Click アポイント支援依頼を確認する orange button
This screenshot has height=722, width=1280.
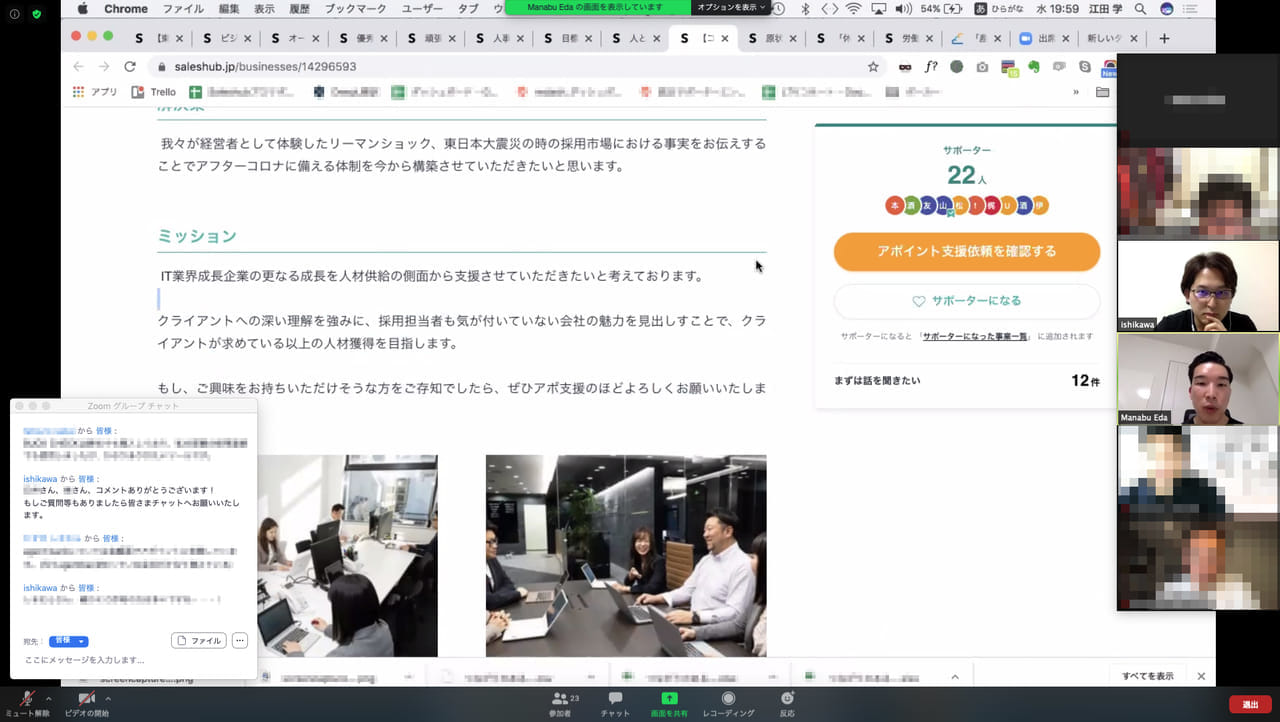pyautogui.click(x=966, y=253)
